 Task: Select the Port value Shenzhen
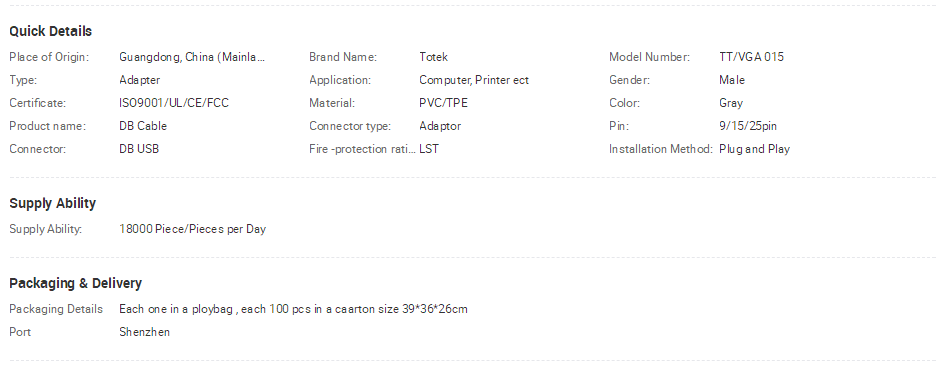(144, 332)
